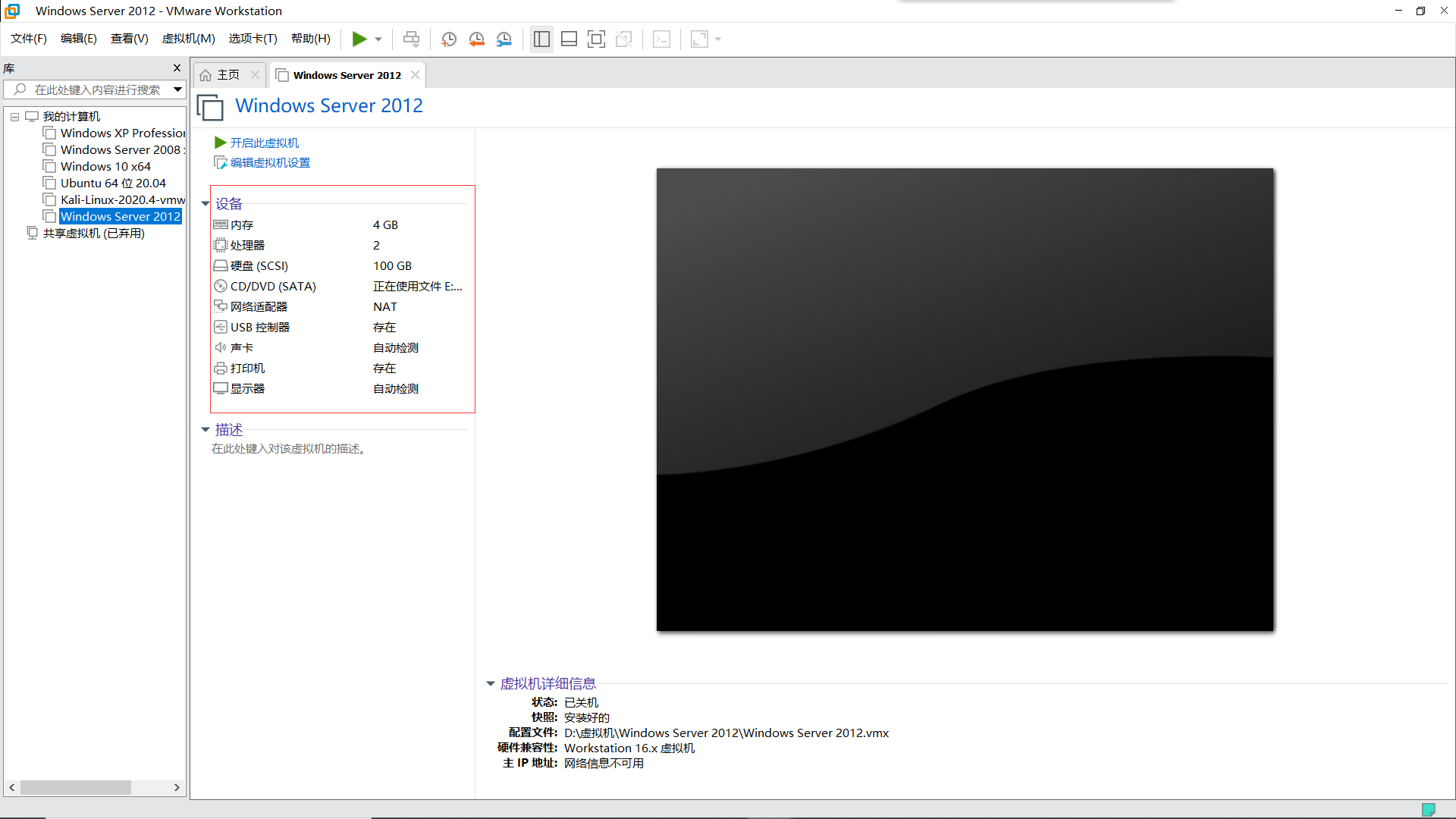The width and height of the screenshot is (1456, 819).
Task: Click the NAT network adapter value
Action: pyautogui.click(x=385, y=306)
